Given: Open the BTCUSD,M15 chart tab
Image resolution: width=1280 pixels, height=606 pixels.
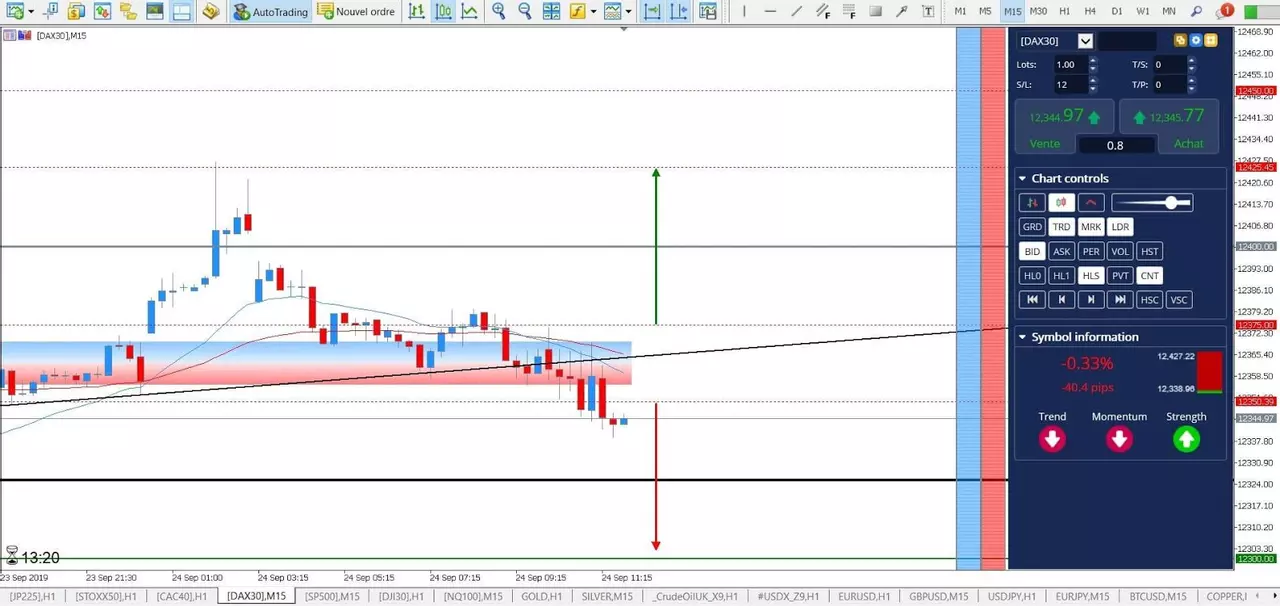Looking at the screenshot, I should point(1160,596).
